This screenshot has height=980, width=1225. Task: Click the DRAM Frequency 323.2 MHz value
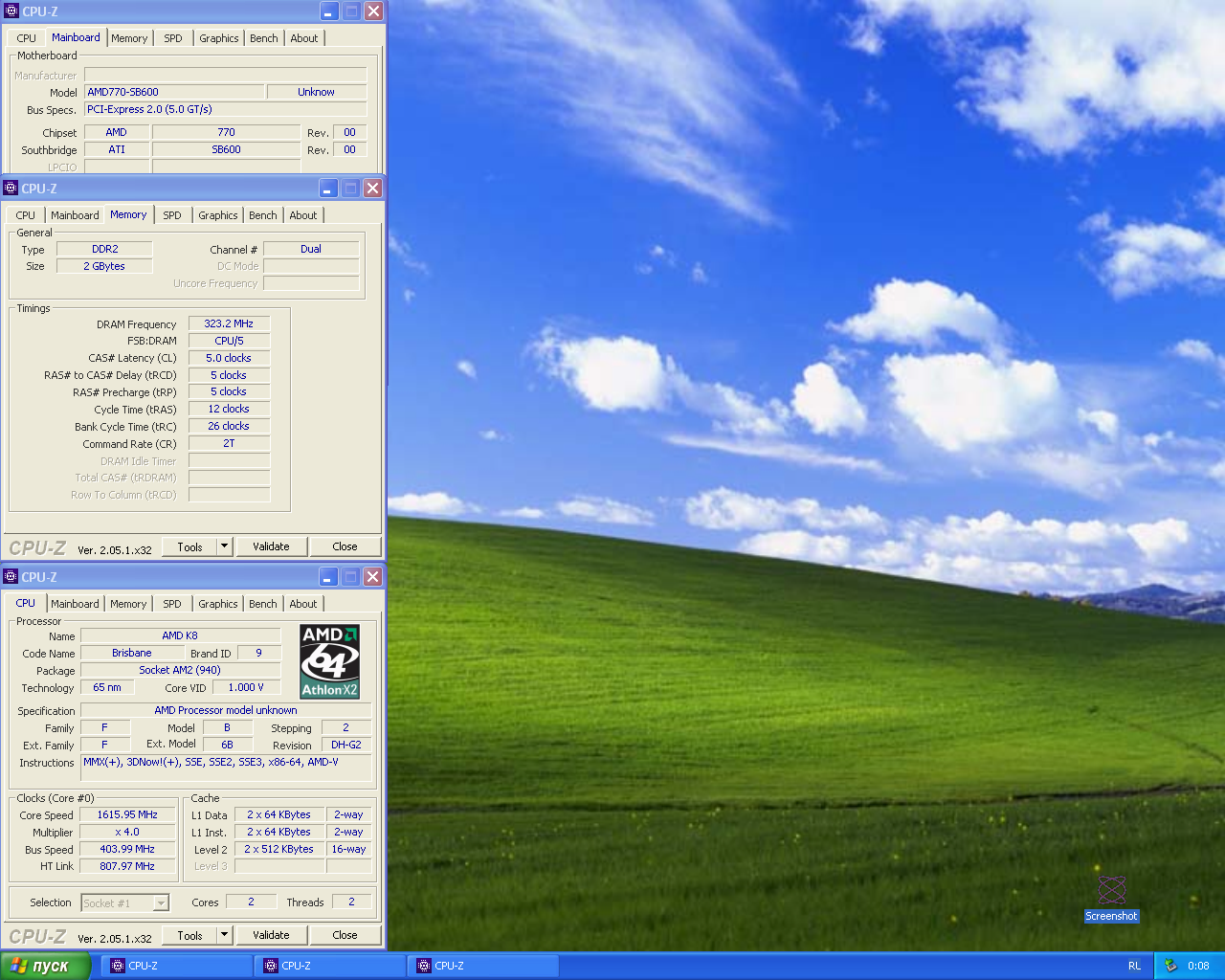tap(229, 323)
